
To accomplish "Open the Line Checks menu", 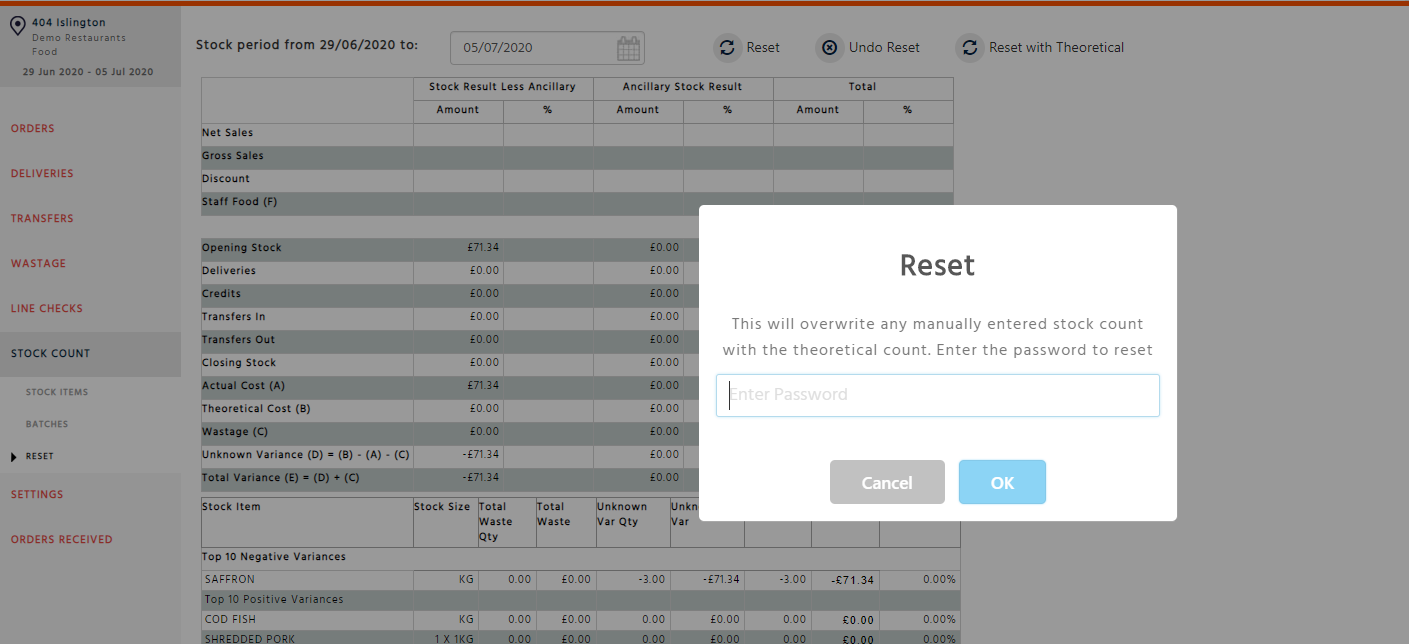I will (47, 309).
